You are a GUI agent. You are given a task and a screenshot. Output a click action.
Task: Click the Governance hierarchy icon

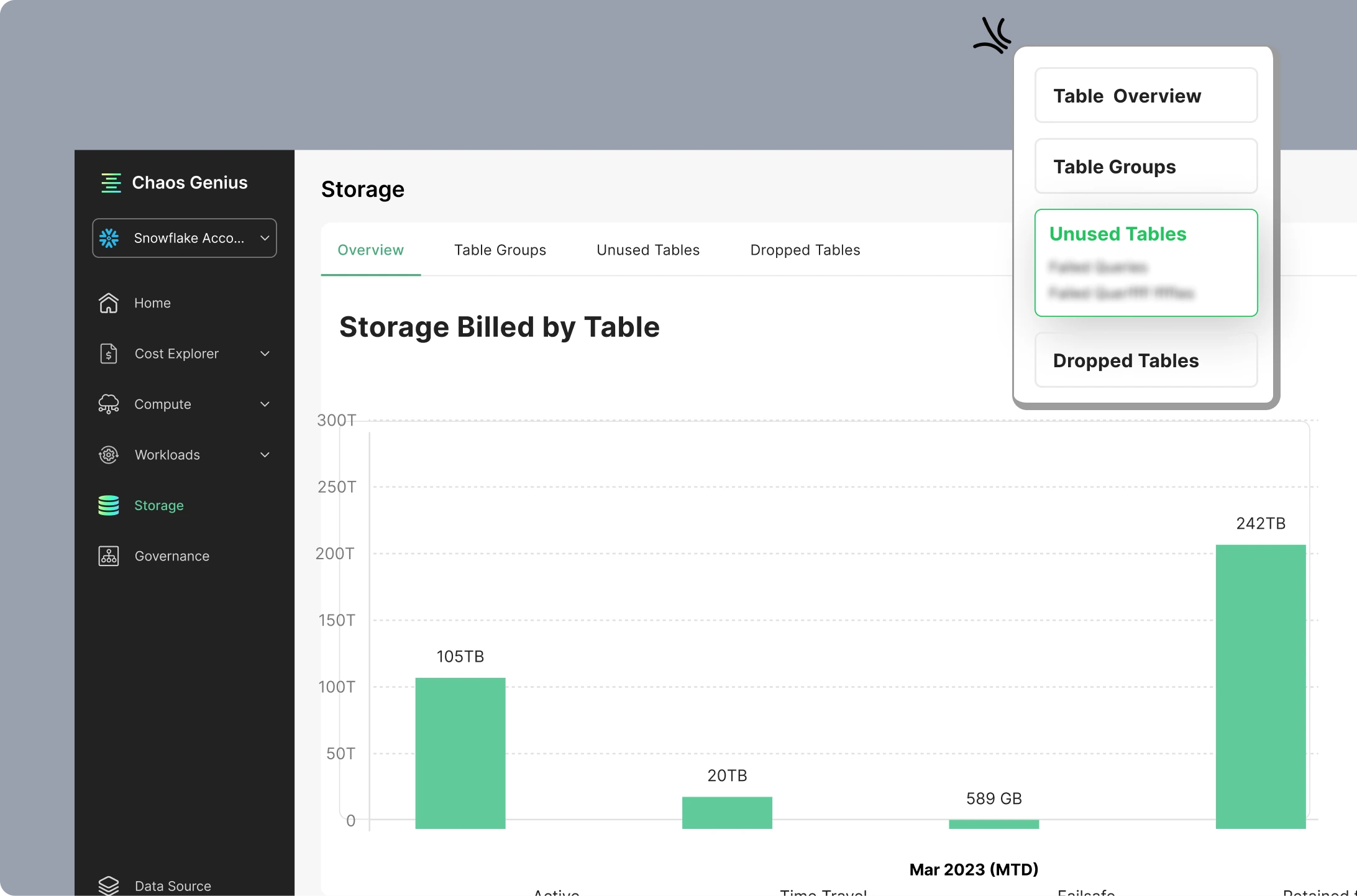tap(108, 556)
